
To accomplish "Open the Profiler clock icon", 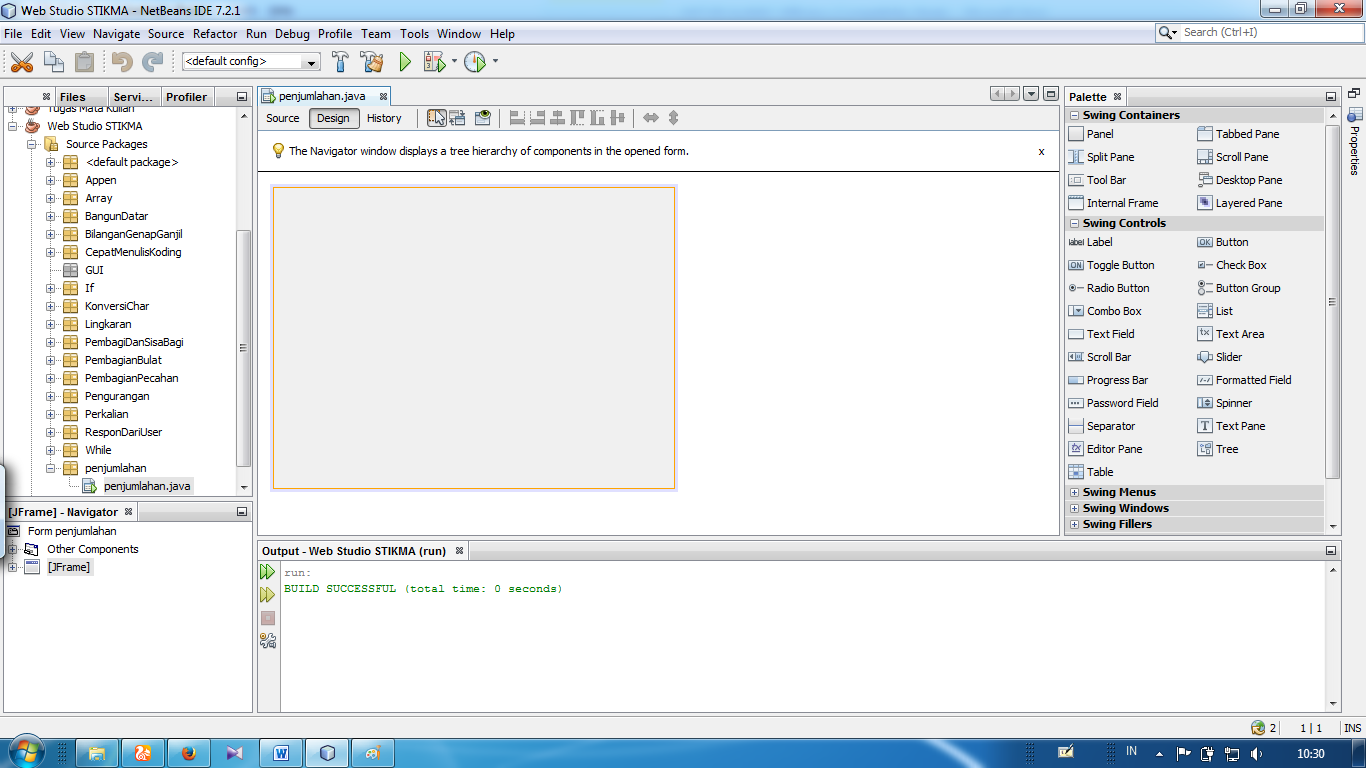I will point(475,61).
